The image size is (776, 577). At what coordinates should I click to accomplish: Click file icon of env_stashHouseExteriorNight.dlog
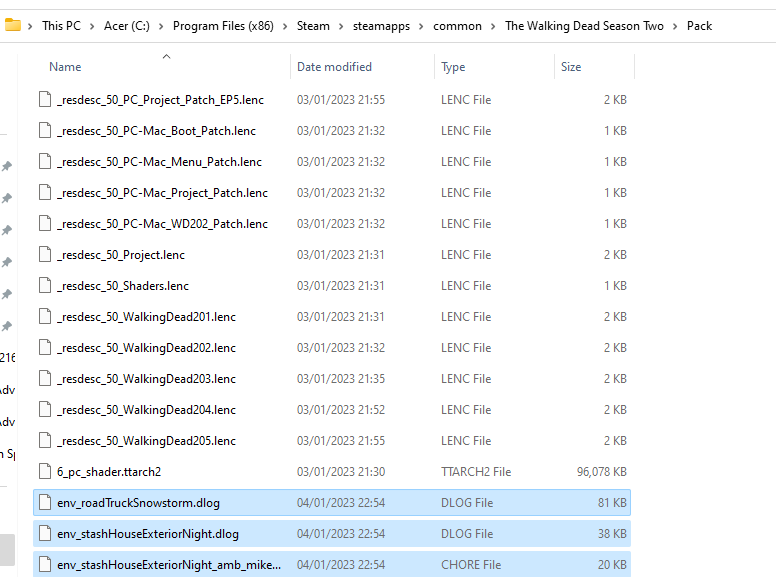45,533
